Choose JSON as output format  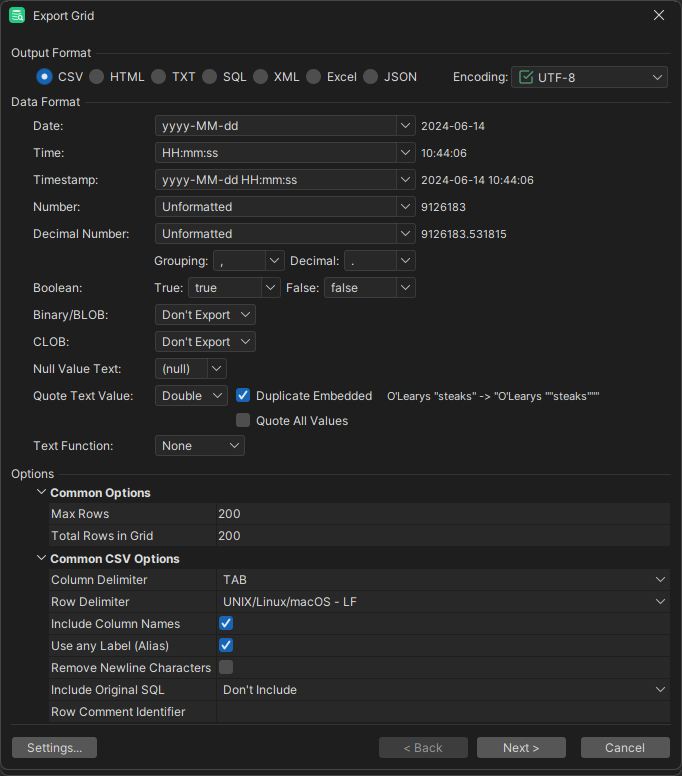pyautogui.click(x=371, y=77)
